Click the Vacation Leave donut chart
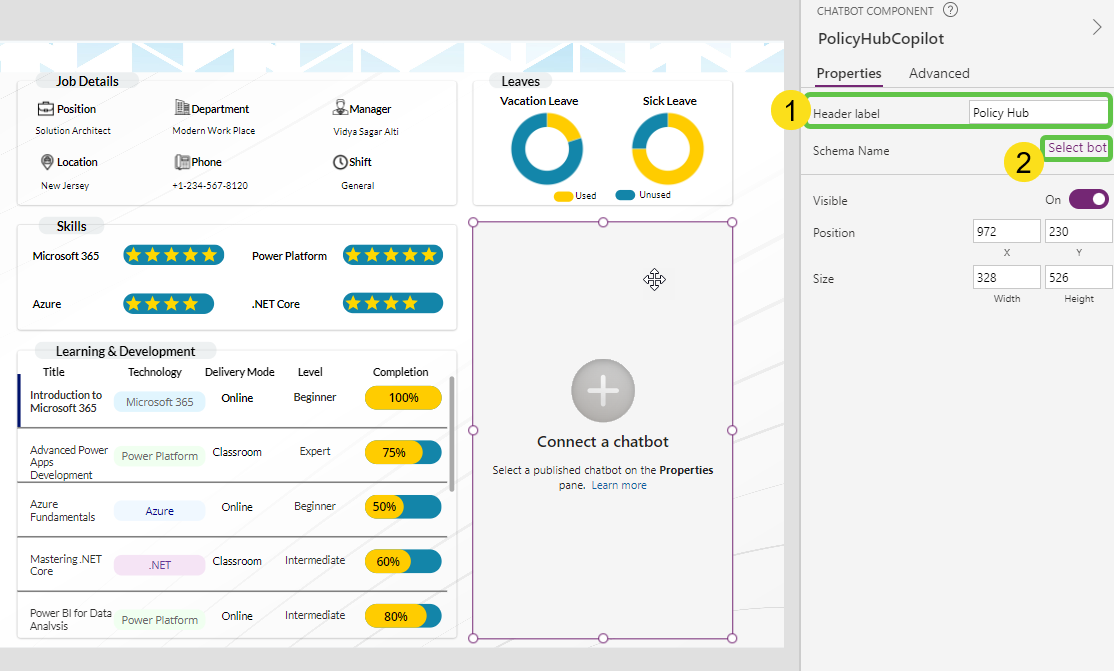This screenshot has width=1114, height=671. (x=546, y=149)
